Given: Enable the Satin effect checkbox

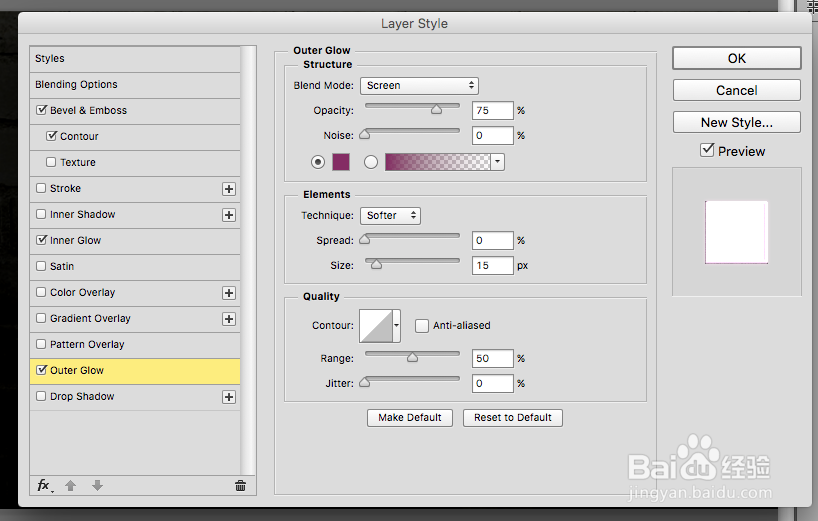Looking at the screenshot, I should [x=41, y=267].
